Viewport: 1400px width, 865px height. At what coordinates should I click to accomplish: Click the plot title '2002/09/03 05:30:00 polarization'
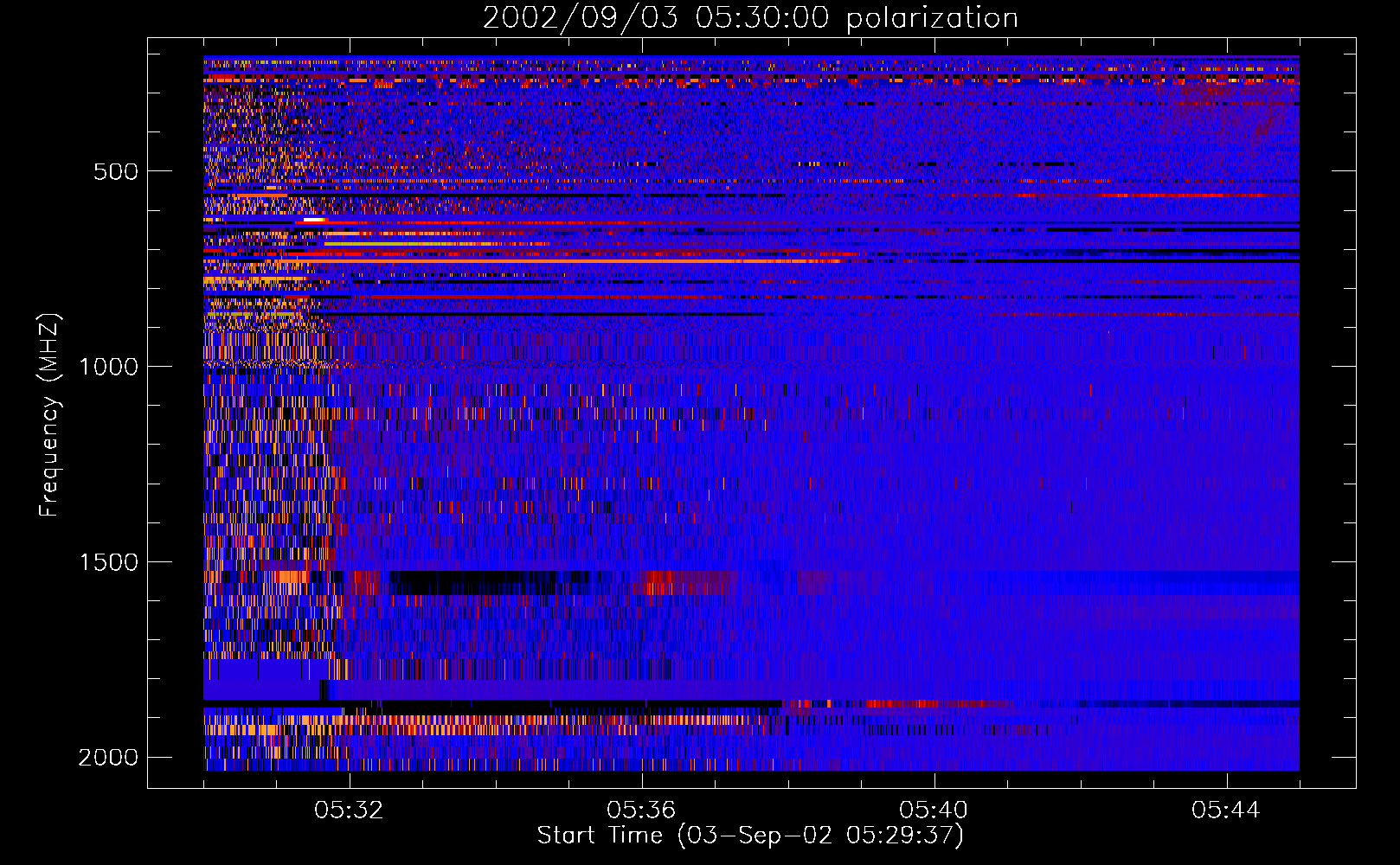750,18
